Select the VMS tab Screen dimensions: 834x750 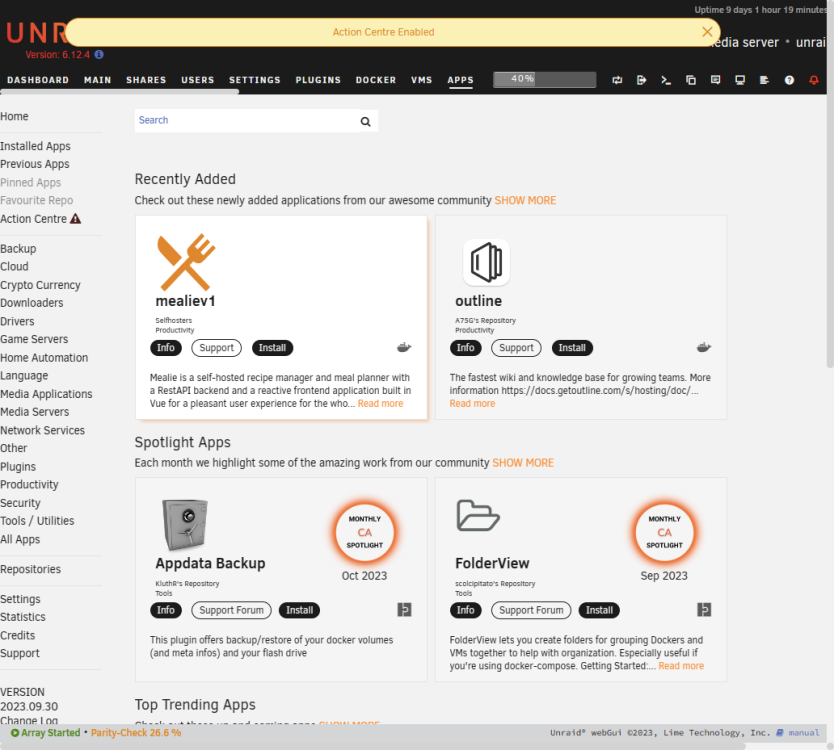coord(421,80)
